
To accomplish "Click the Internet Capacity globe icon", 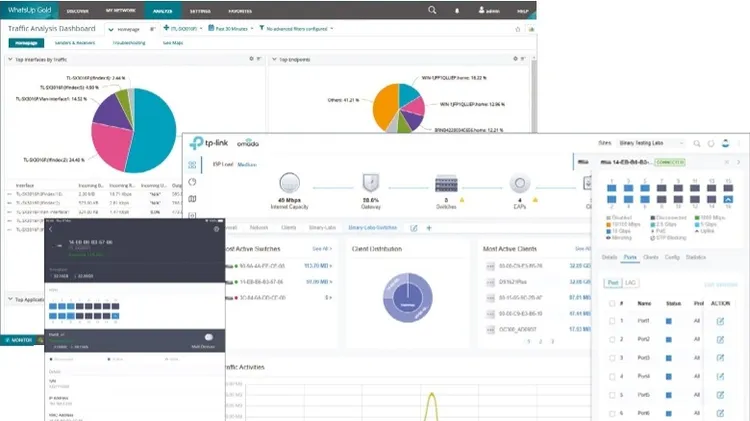I will pos(289,183).
